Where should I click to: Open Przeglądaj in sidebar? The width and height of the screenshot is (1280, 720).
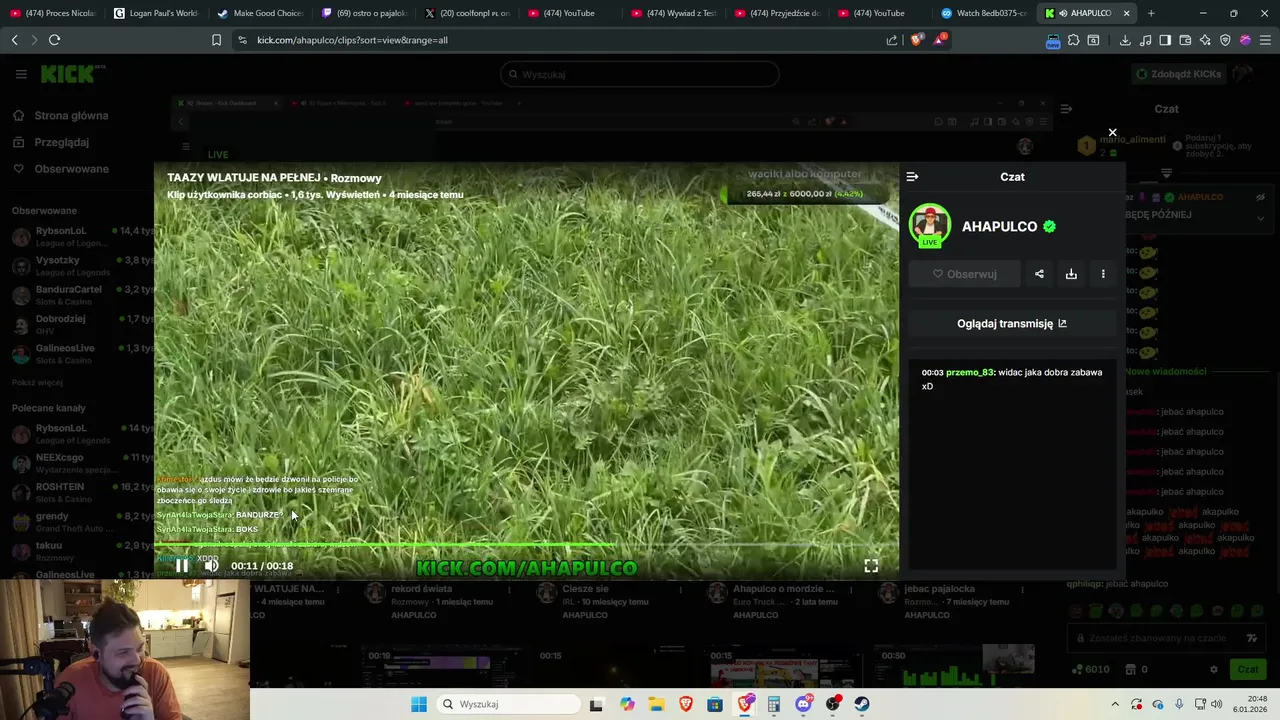61,142
